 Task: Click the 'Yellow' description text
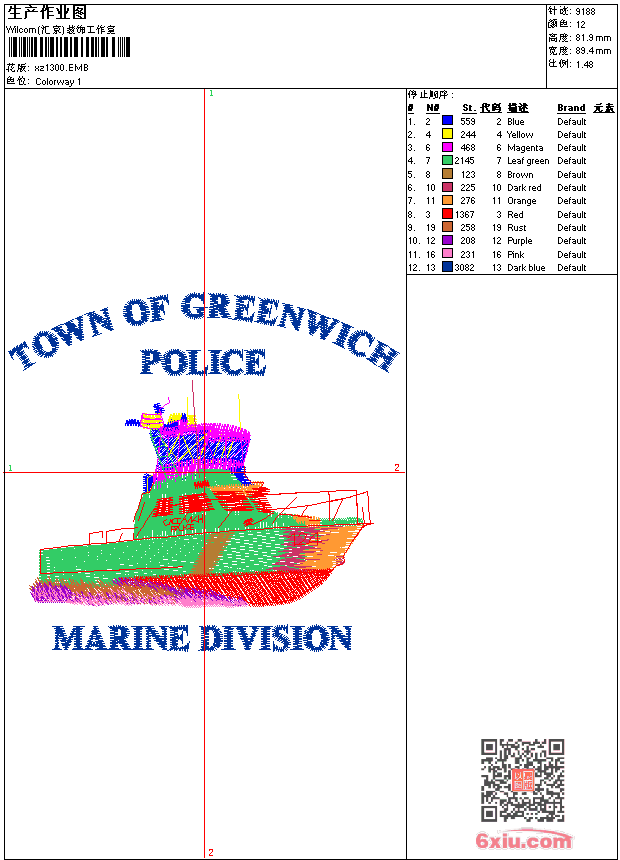(520, 134)
